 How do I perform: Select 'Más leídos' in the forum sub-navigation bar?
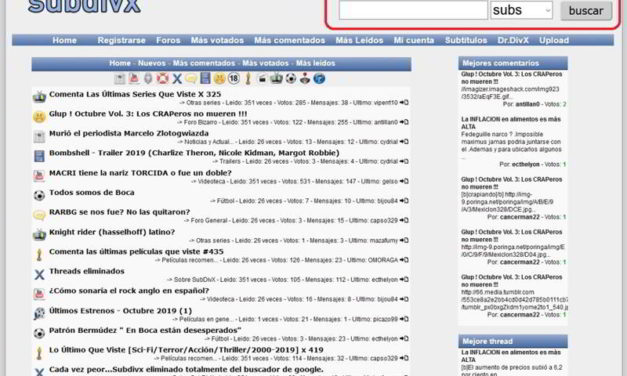point(315,63)
